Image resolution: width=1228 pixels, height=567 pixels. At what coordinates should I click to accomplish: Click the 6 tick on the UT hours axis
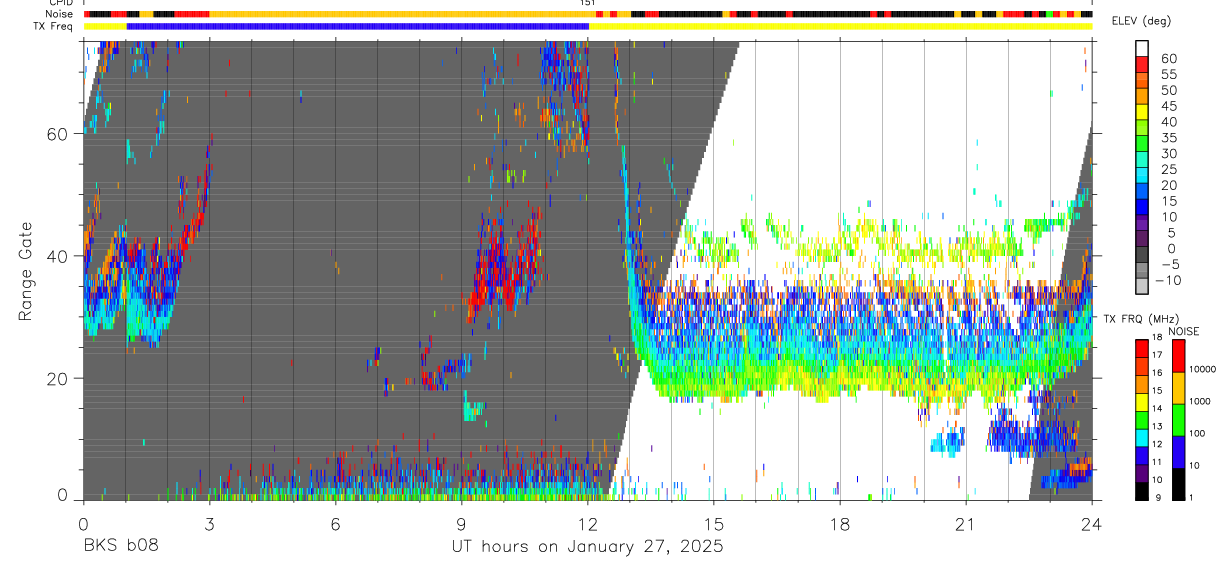pyautogui.click(x=335, y=523)
